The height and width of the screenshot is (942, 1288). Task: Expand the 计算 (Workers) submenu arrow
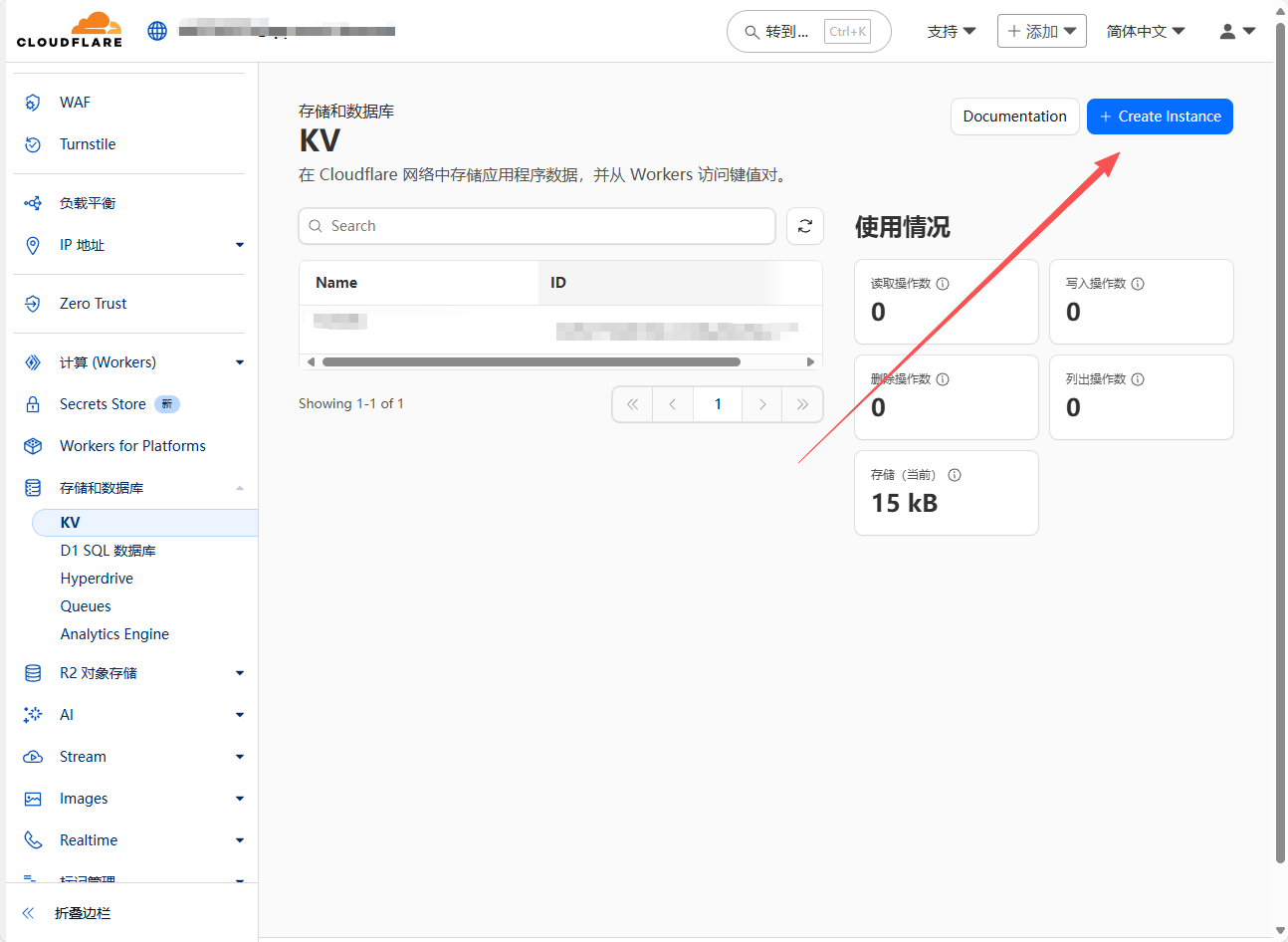click(x=240, y=362)
